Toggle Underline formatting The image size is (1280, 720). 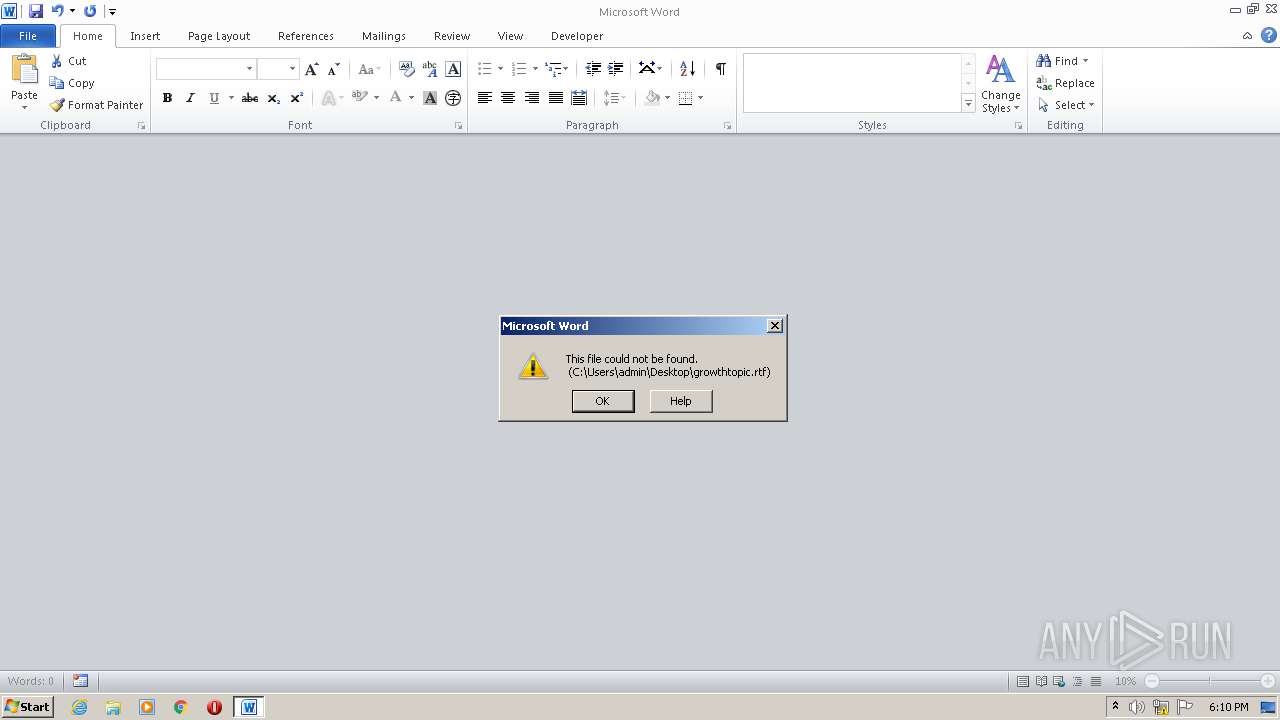[214, 98]
